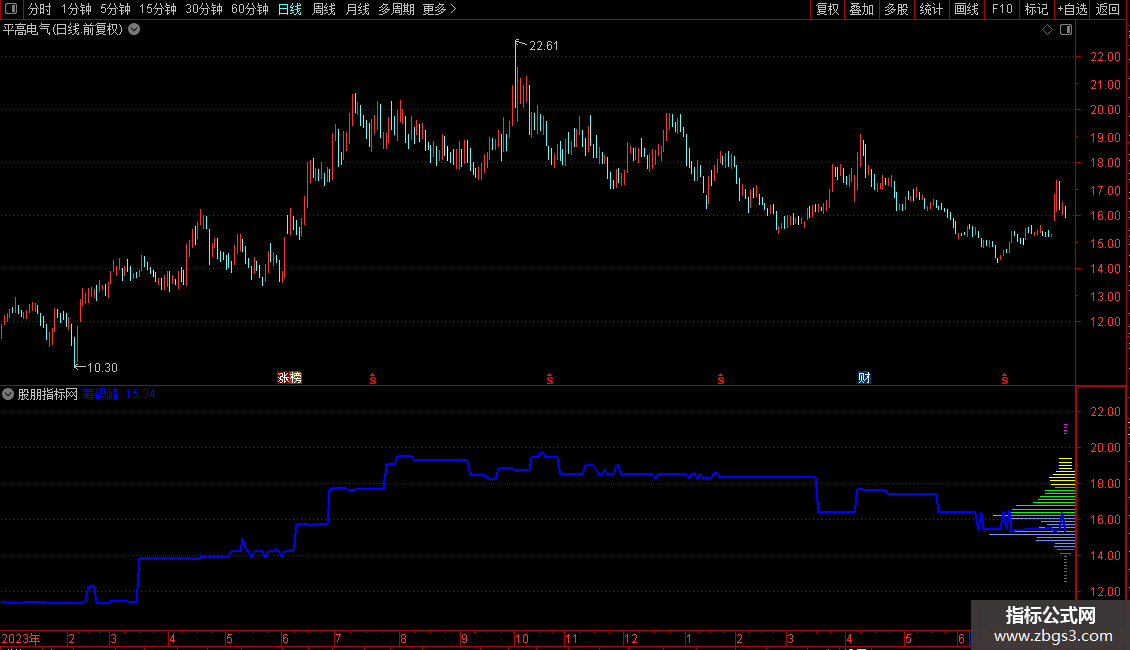The height and width of the screenshot is (650, 1130).
Task: Click the red S marker near June 2024
Action: pyautogui.click(x=1005, y=379)
